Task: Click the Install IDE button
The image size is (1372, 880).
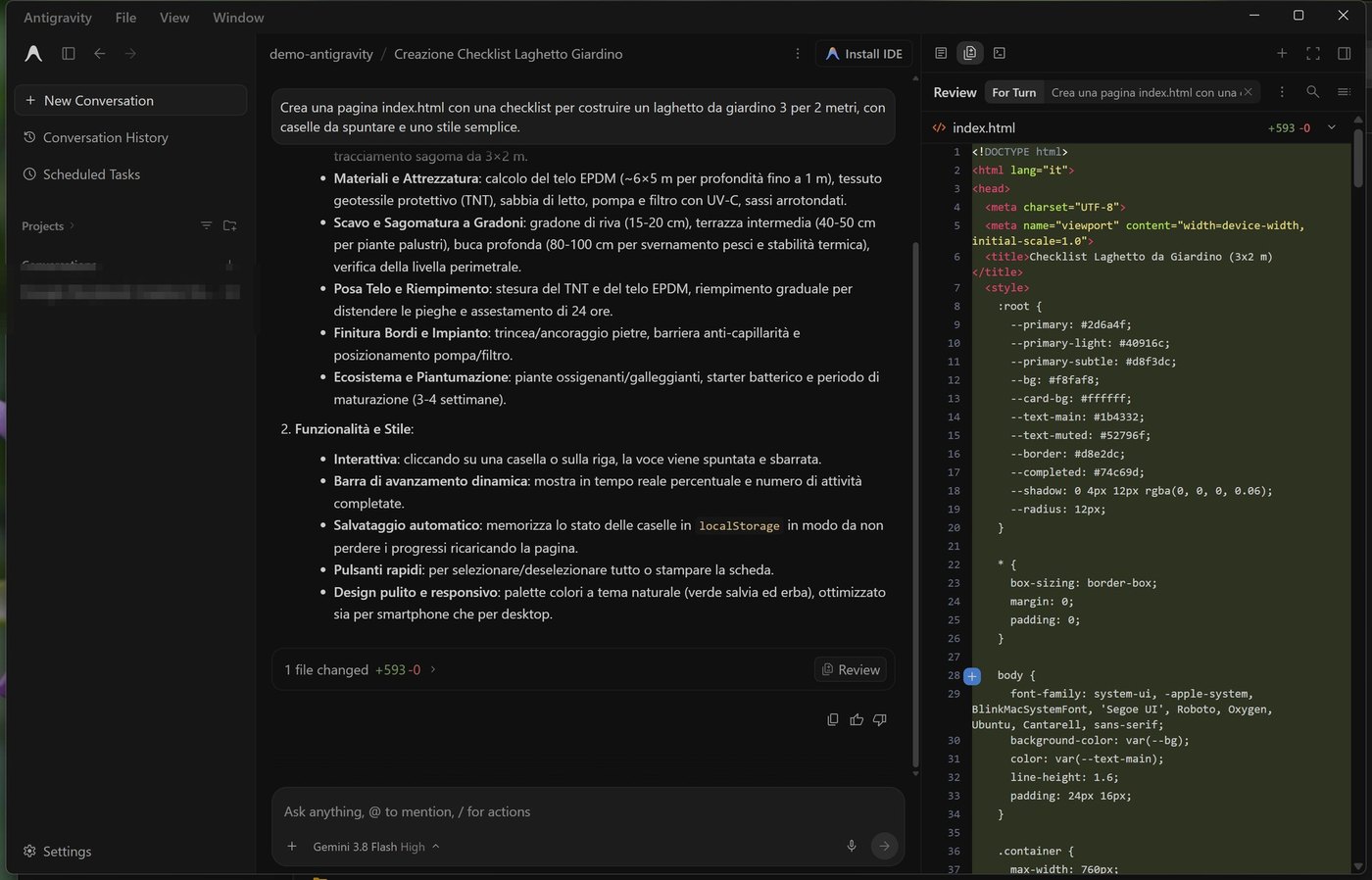Action: [863, 54]
